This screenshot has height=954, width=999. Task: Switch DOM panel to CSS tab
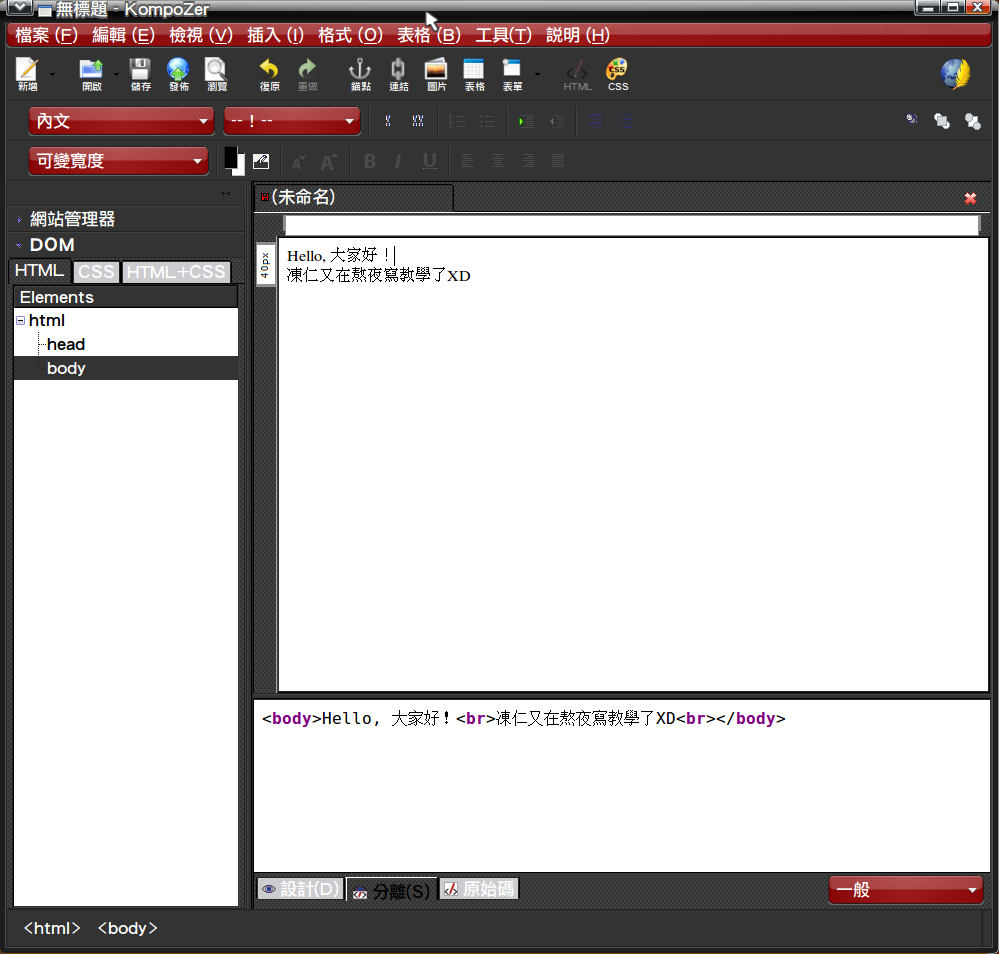96,272
